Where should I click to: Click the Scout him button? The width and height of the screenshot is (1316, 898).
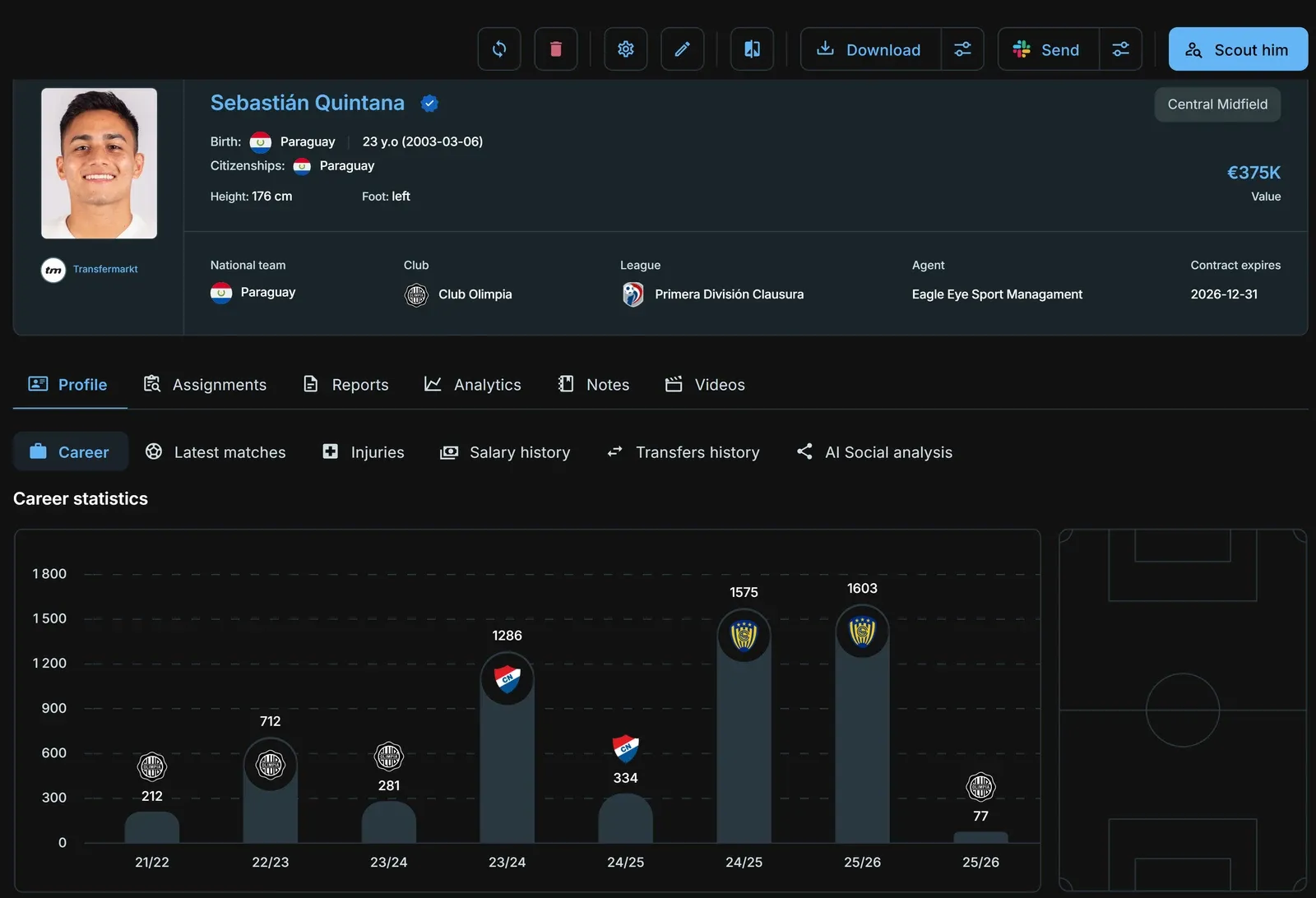pos(1238,49)
